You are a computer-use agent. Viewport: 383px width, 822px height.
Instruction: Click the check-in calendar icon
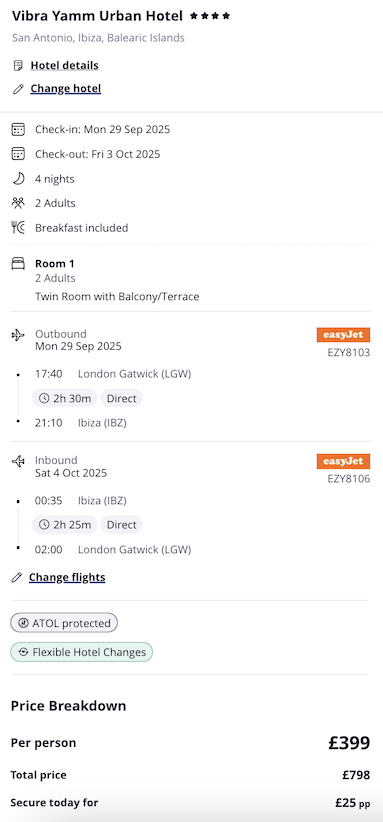coord(18,129)
